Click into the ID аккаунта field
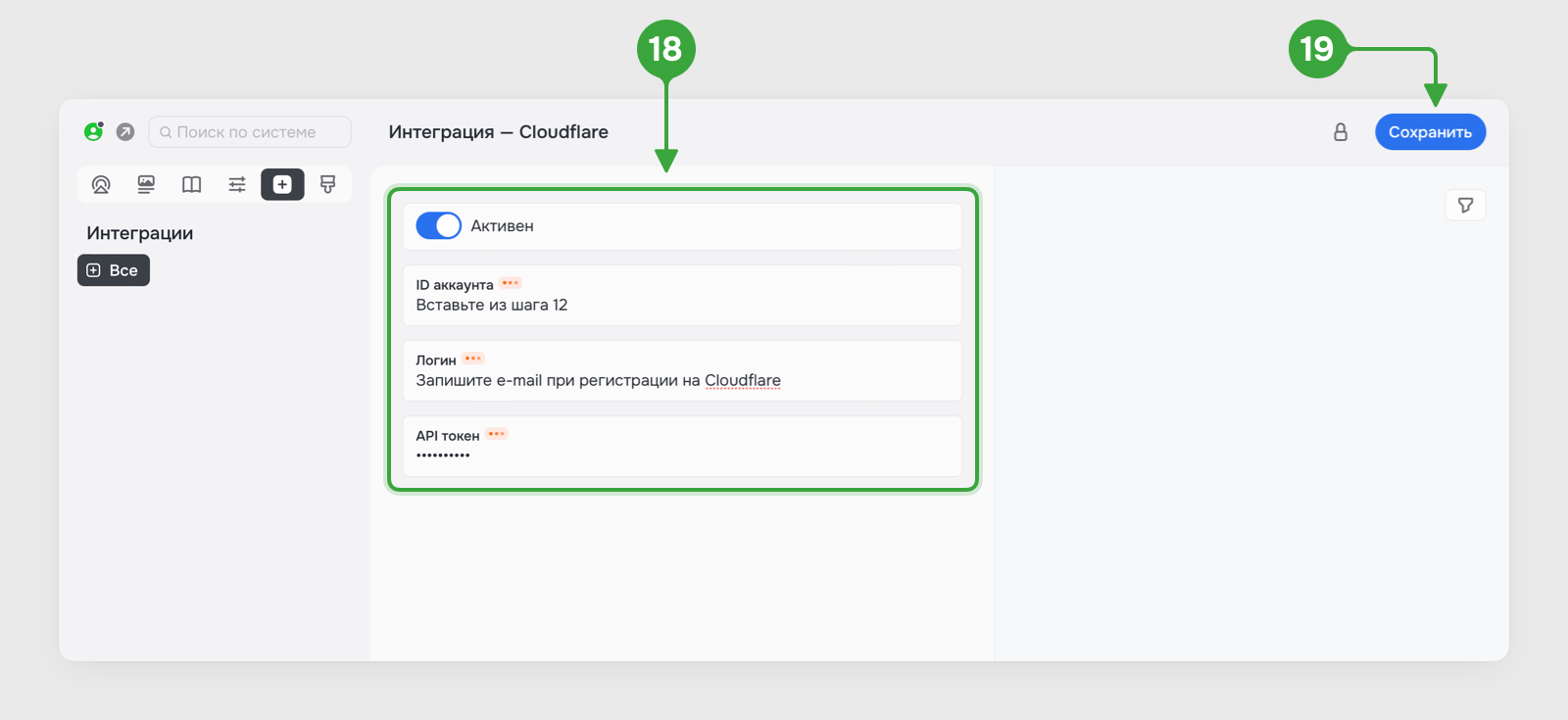 pyautogui.click(x=682, y=295)
